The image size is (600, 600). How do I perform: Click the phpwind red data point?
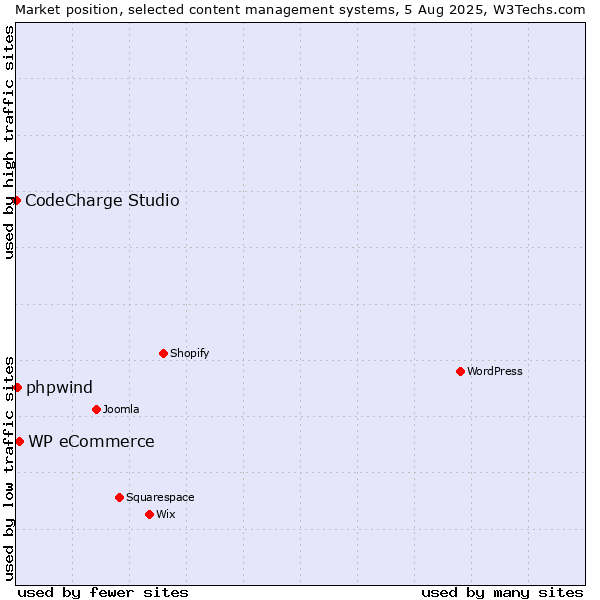tap(17, 388)
